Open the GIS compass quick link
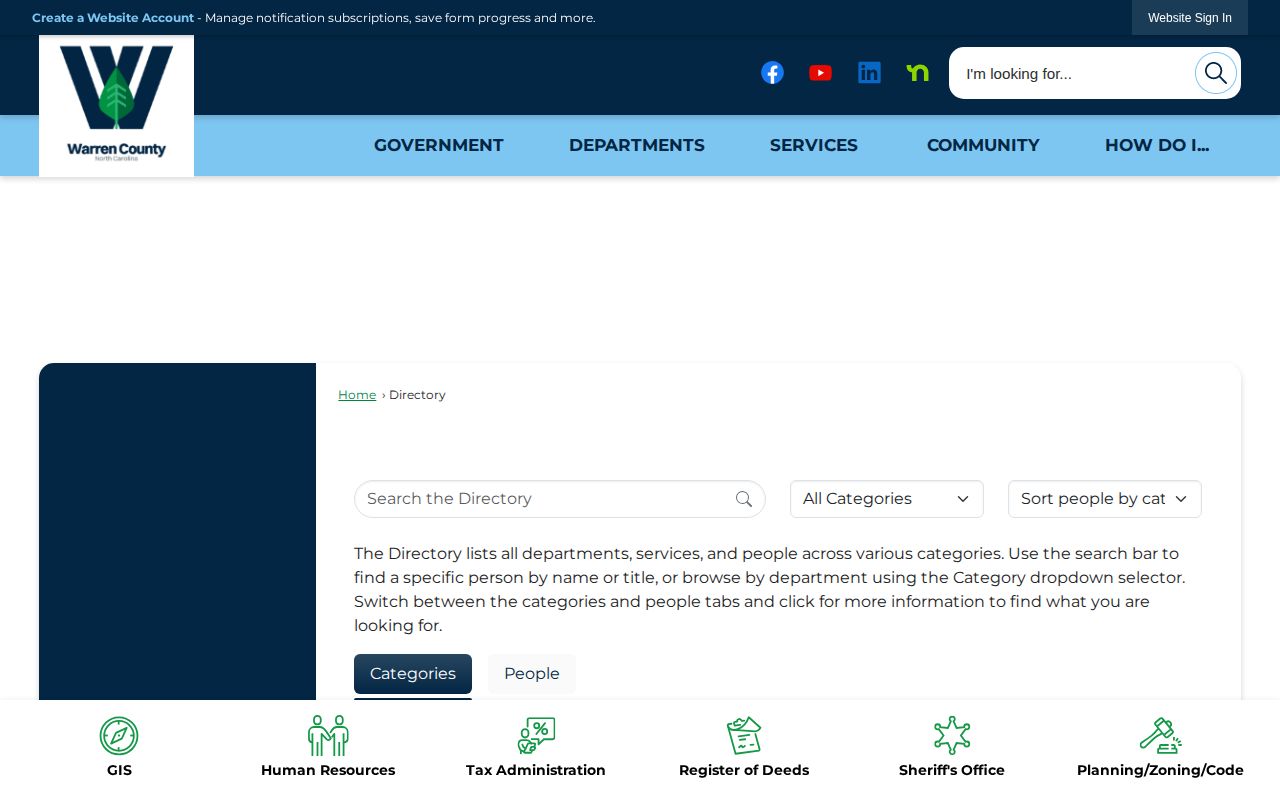Image resolution: width=1280 pixels, height=800 pixels. tap(119, 736)
